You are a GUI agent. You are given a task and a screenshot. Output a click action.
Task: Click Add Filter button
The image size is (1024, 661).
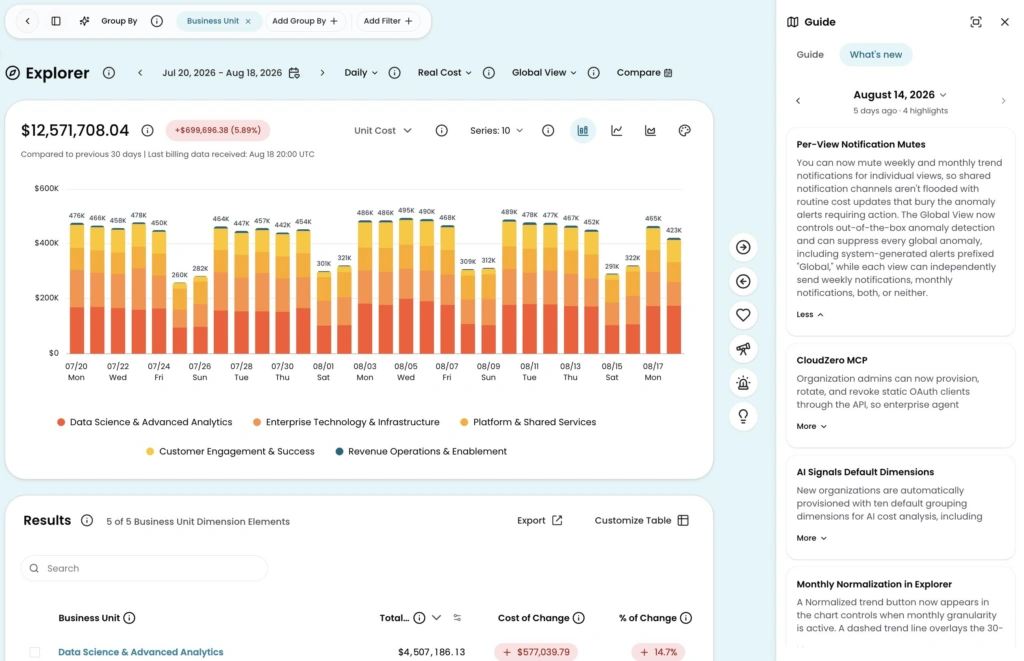[x=388, y=21]
